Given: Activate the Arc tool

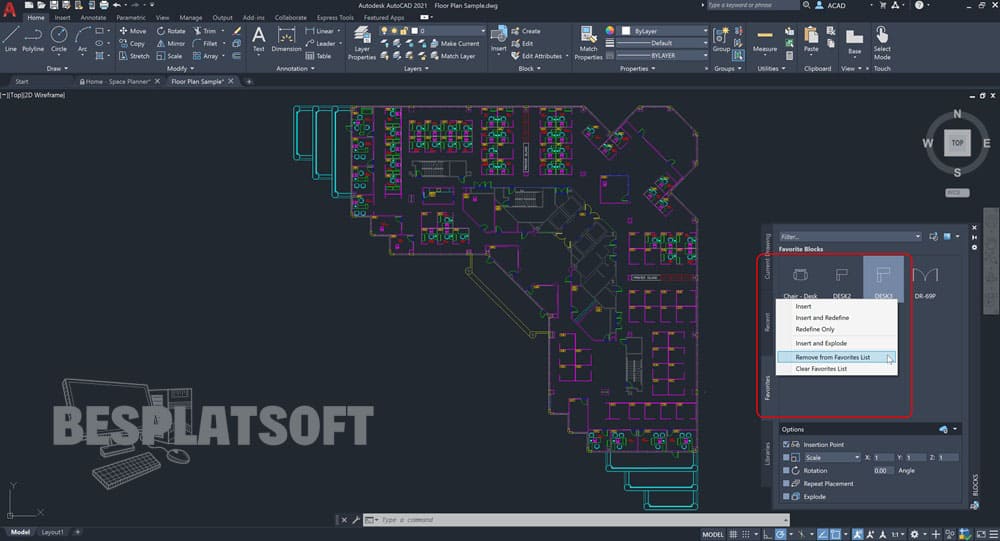Looking at the screenshot, I should click(82, 38).
